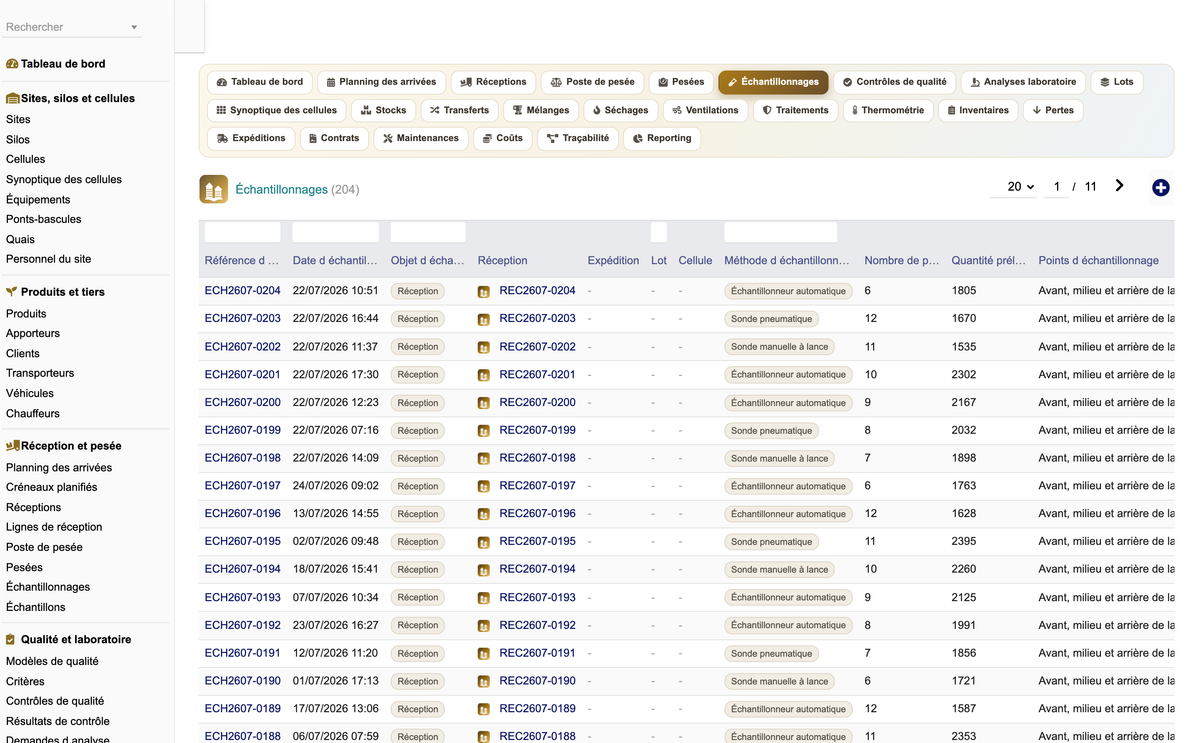
Task: Switch to the Pesées tab
Action: coord(681,82)
